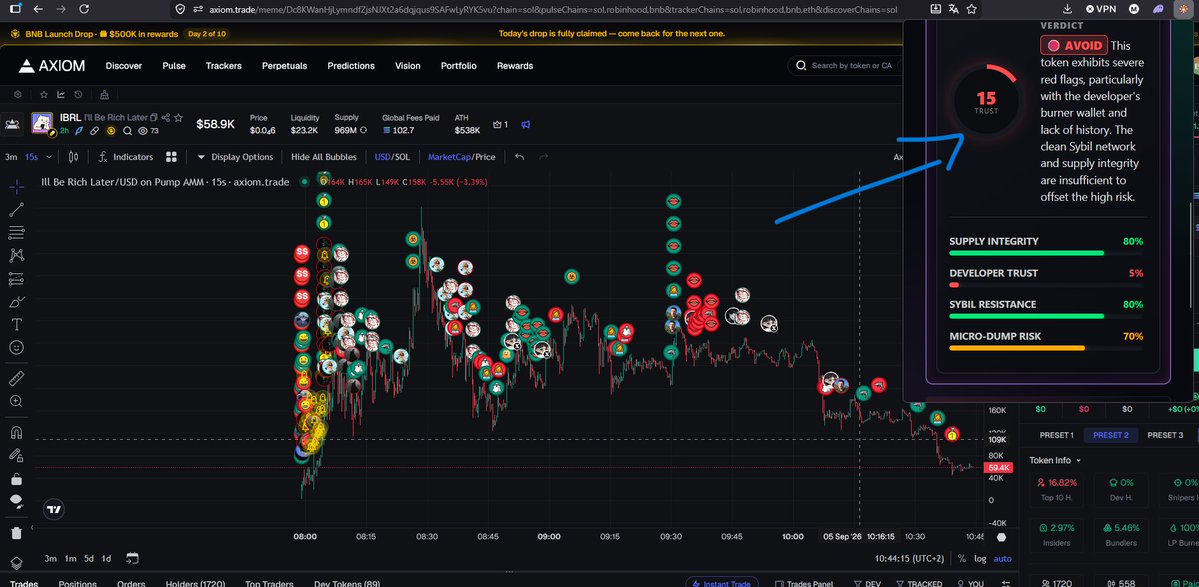Expand the Token Info section
The image size is (1199, 587).
pos(1055,460)
